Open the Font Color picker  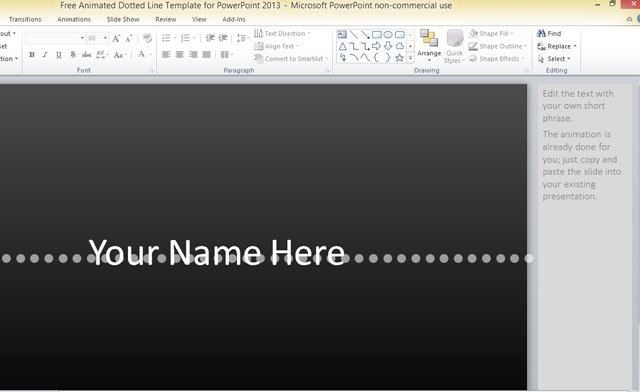click(144, 54)
